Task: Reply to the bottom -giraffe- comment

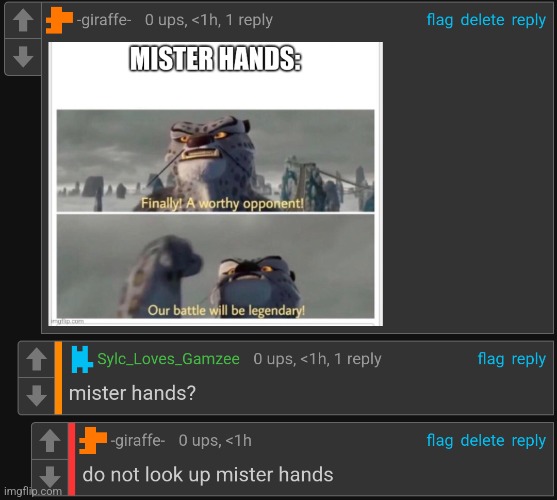Action: click(529, 441)
